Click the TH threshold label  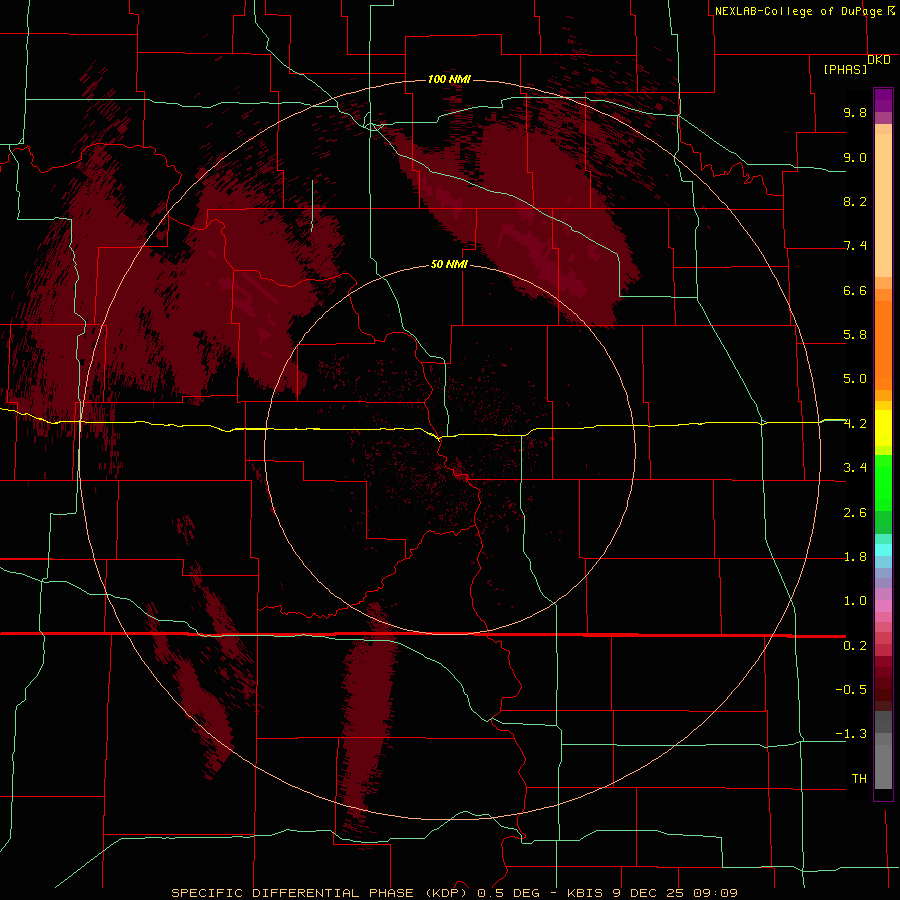click(859, 779)
